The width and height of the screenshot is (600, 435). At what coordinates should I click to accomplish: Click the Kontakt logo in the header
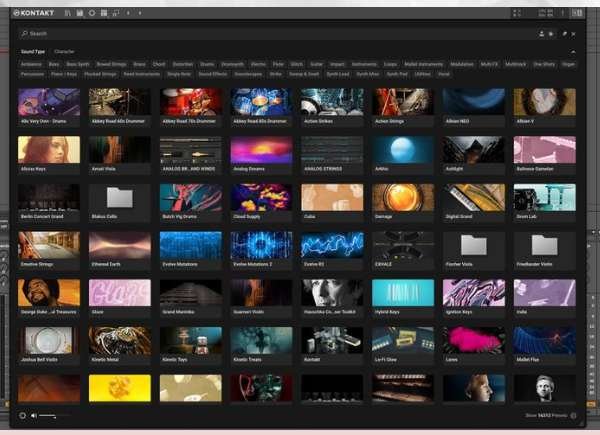pos(33,13)
